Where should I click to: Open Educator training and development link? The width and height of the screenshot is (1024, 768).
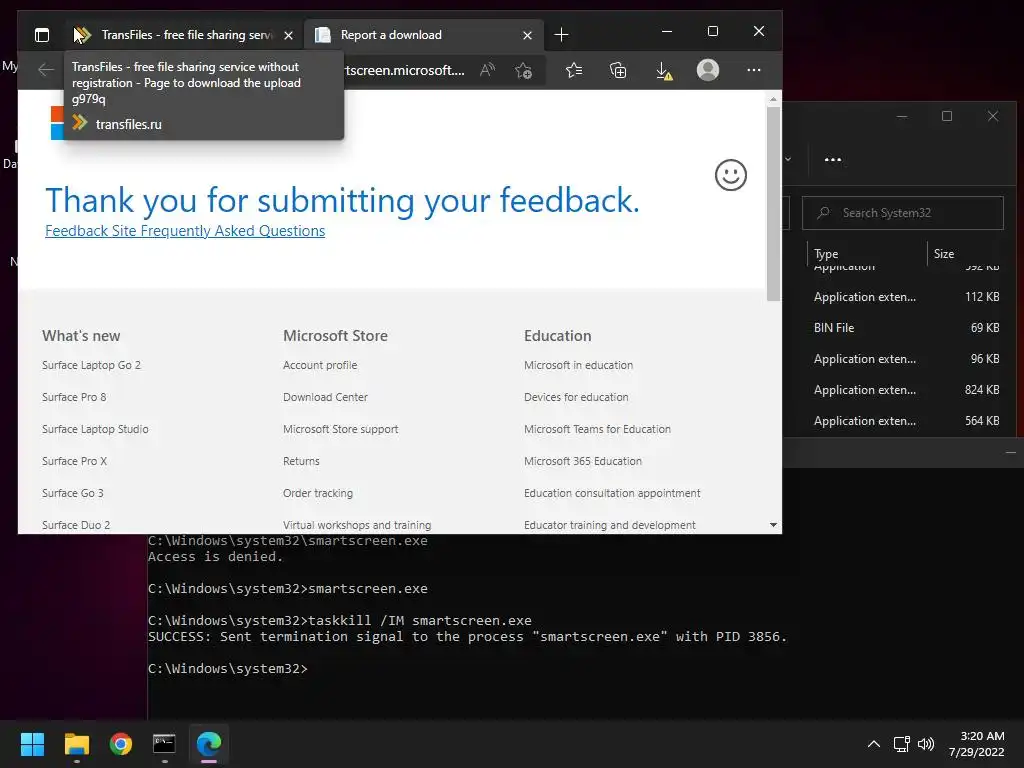pos(609,525)
